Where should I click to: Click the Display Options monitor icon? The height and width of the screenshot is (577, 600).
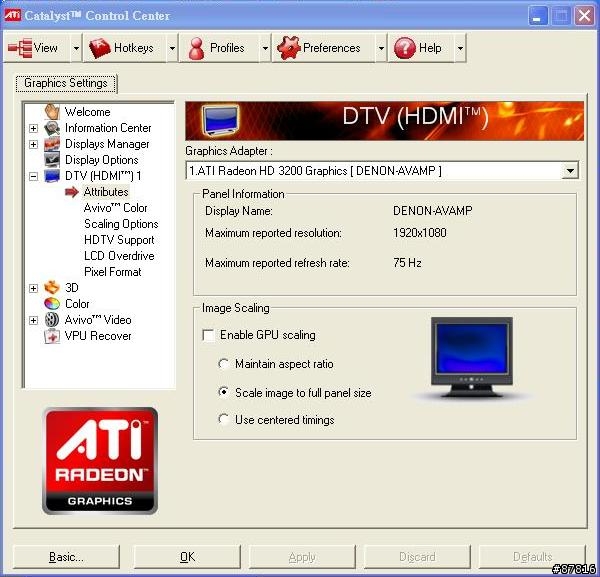[52, 160]
